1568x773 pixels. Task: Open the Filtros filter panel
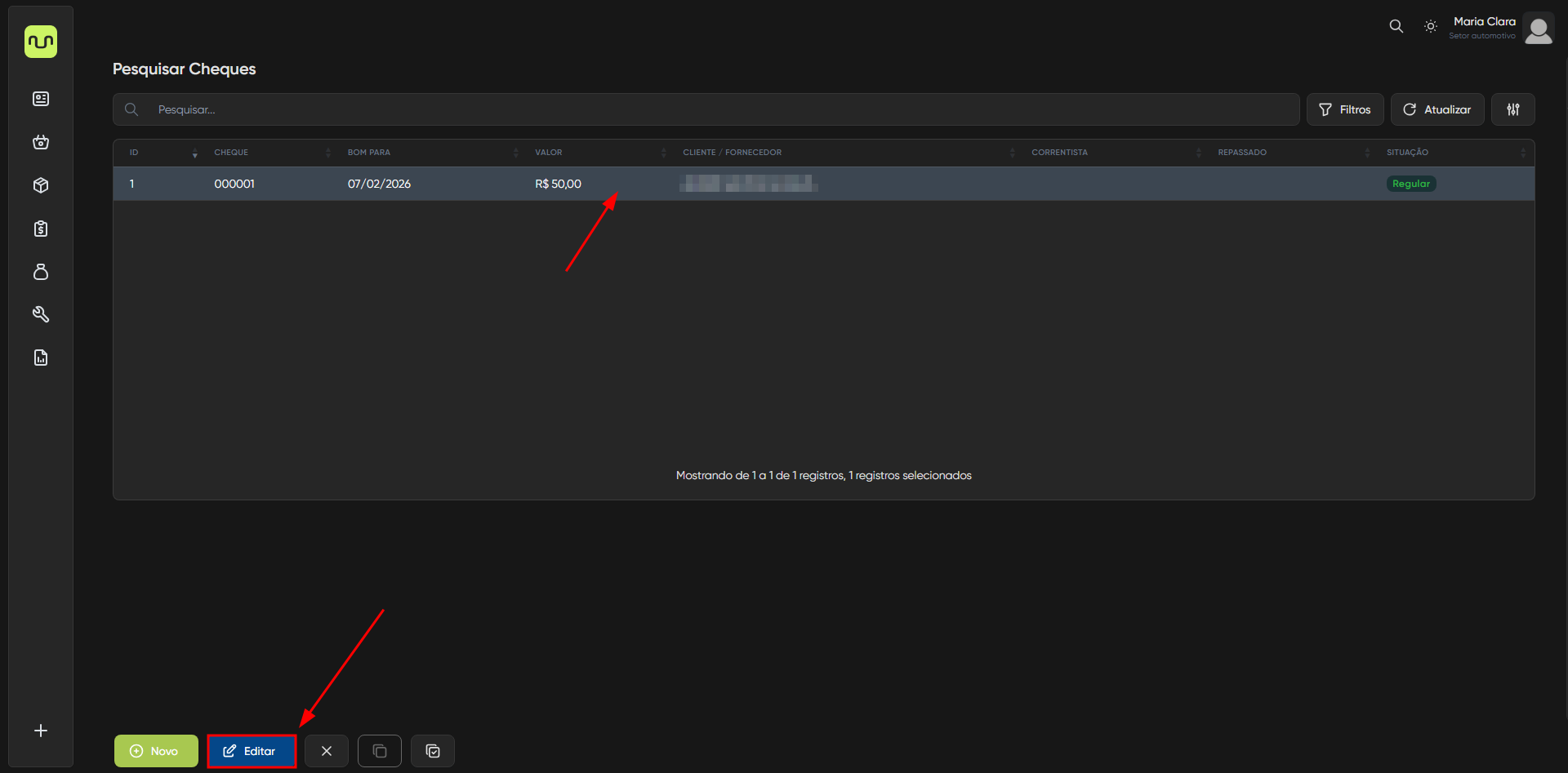pos(1344,109)
